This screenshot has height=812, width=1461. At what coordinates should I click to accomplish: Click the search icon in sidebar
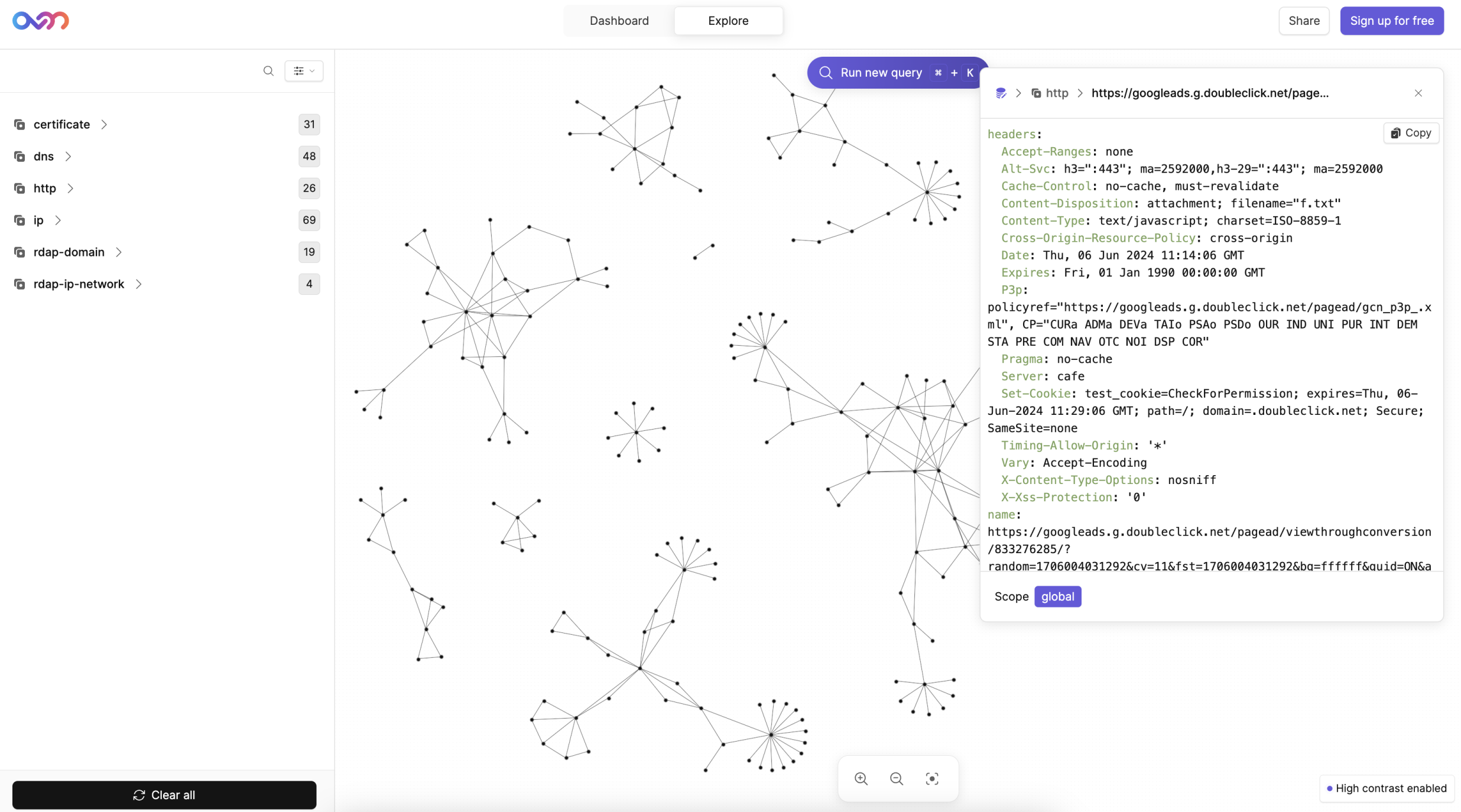point(268,70)
